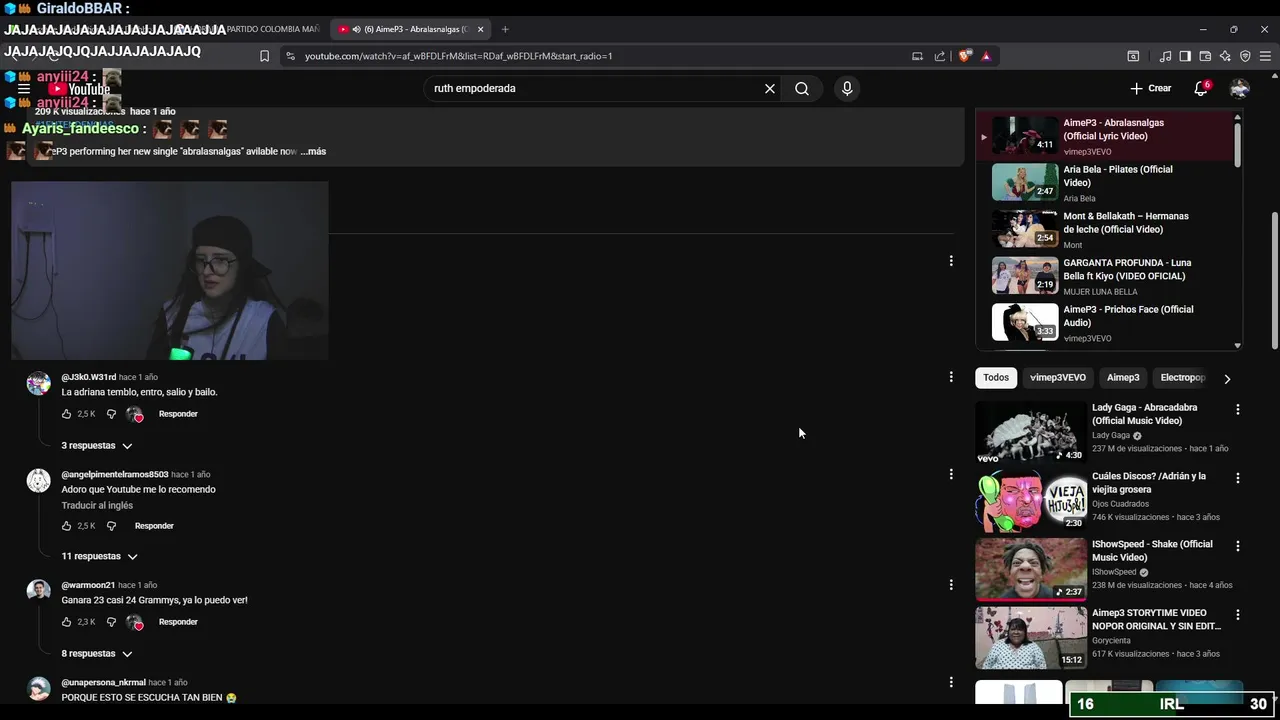This screenshot has height=720, width=1280.
Task: Select the Aimep3 filter chip
Action: (x=1123, y=378)
